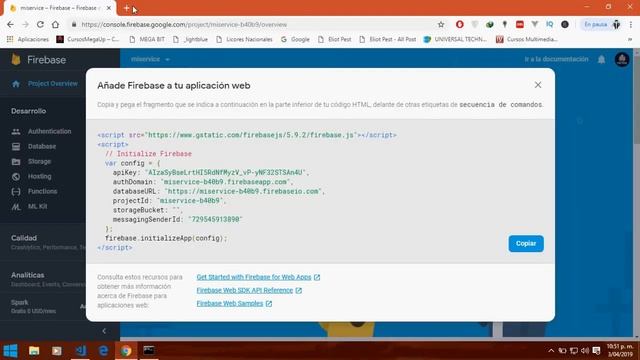
Task: Click the Authentication people icon
Action: click(16, 131)
